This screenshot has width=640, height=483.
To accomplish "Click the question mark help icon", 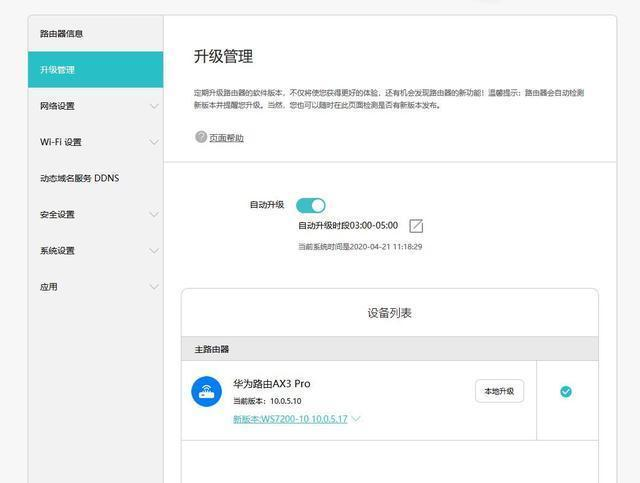I will pos(201,137).
